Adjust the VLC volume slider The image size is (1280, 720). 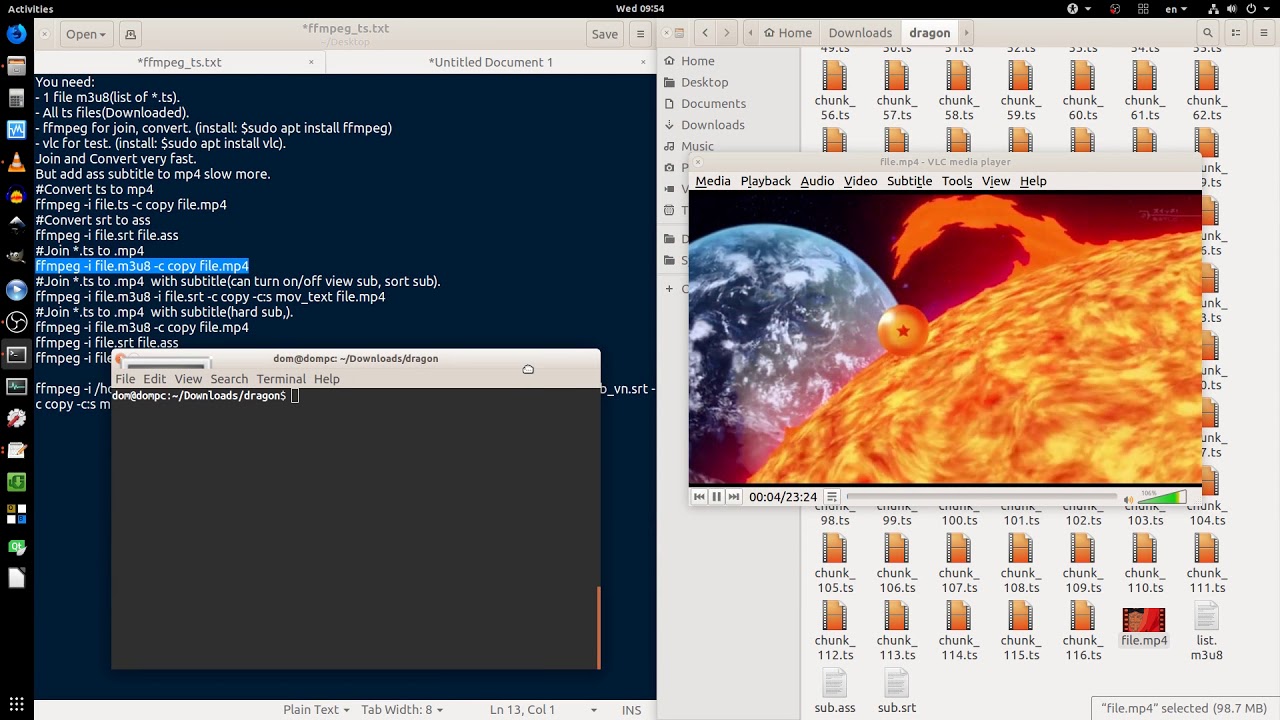click(x=1162, y=497)
